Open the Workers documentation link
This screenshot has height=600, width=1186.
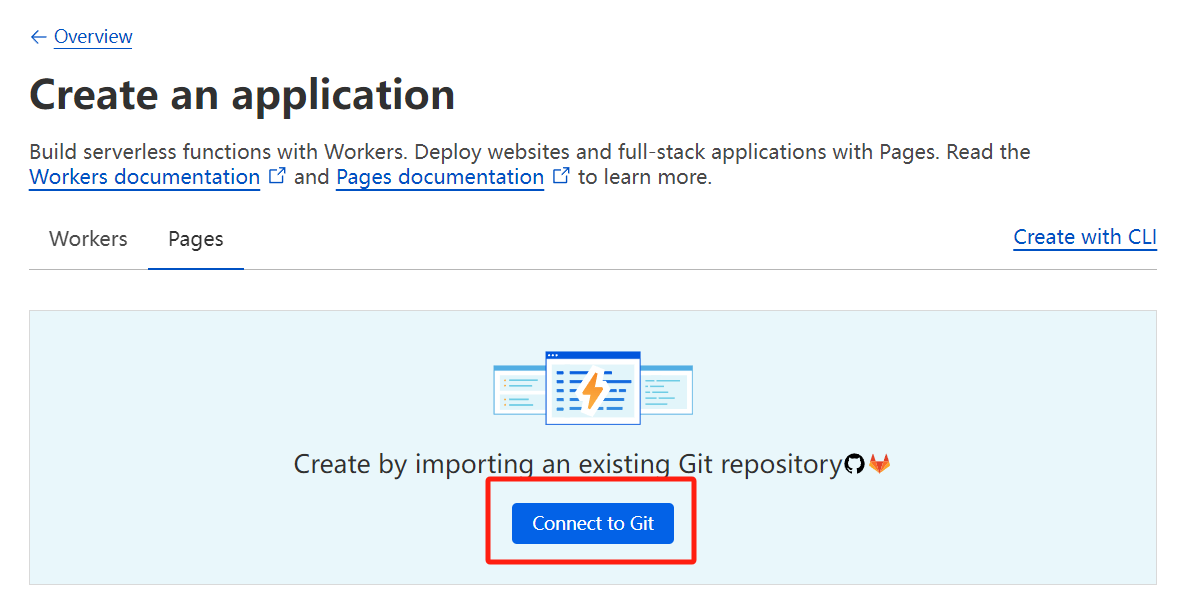(144, 177)
